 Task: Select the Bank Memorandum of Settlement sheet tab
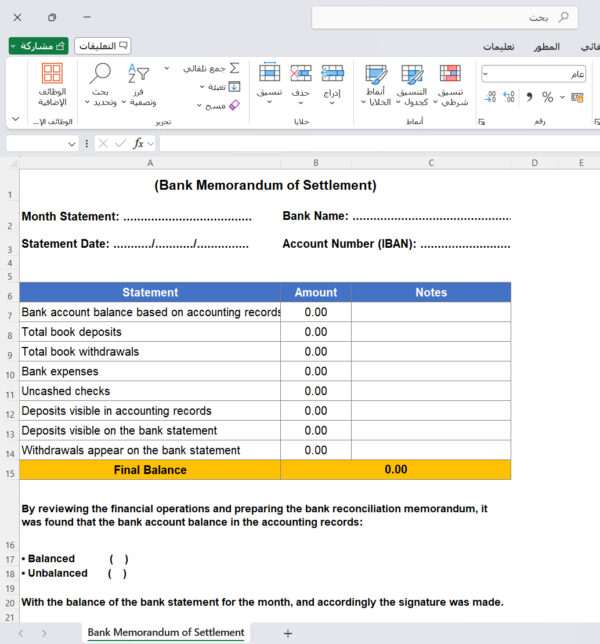coord(165,632)
